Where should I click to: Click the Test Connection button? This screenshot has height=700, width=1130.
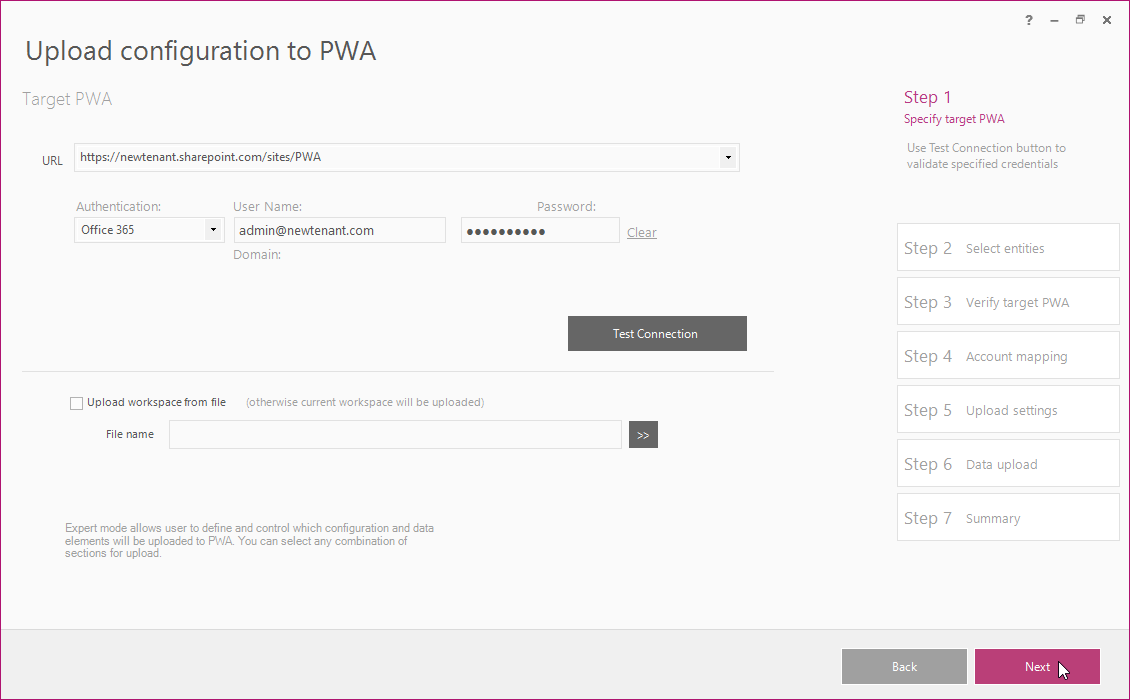click(657, 334)
